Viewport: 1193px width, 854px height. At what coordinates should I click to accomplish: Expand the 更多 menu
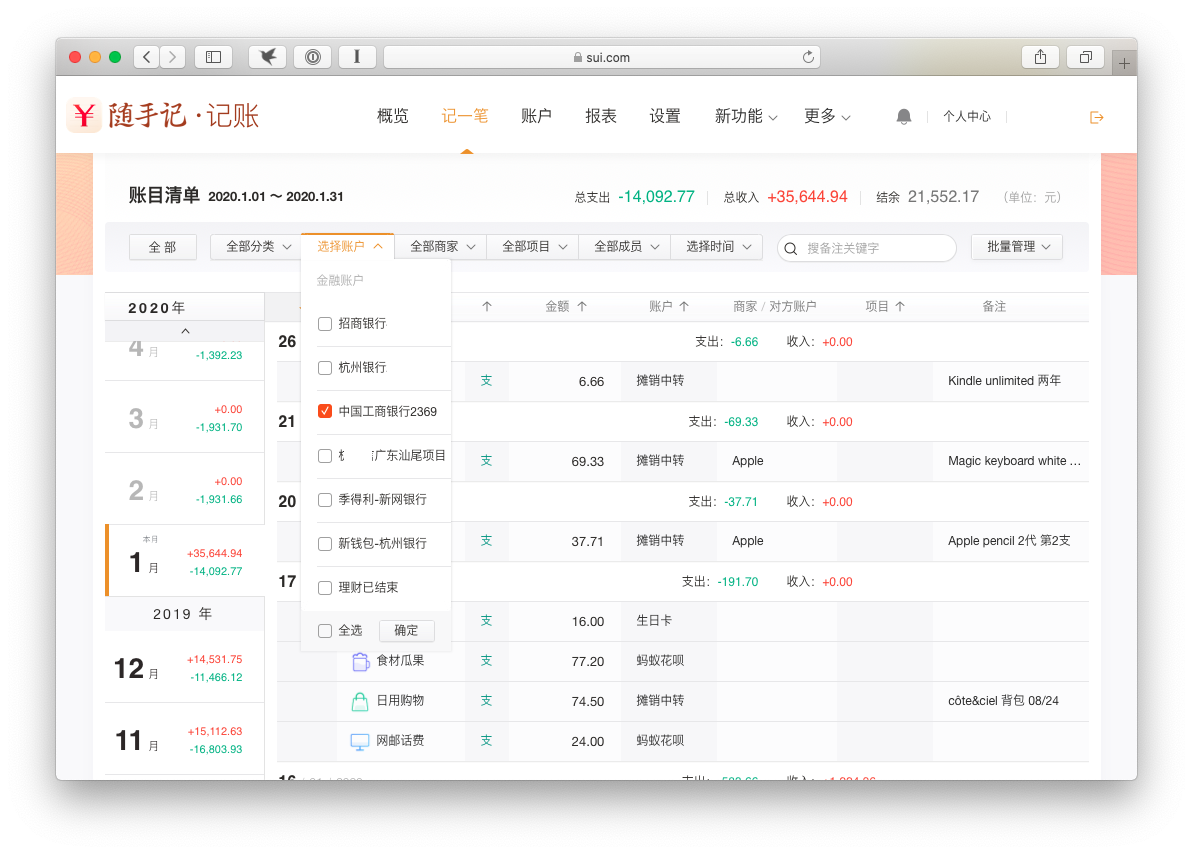pyautogui.click(x=827, y=116)
